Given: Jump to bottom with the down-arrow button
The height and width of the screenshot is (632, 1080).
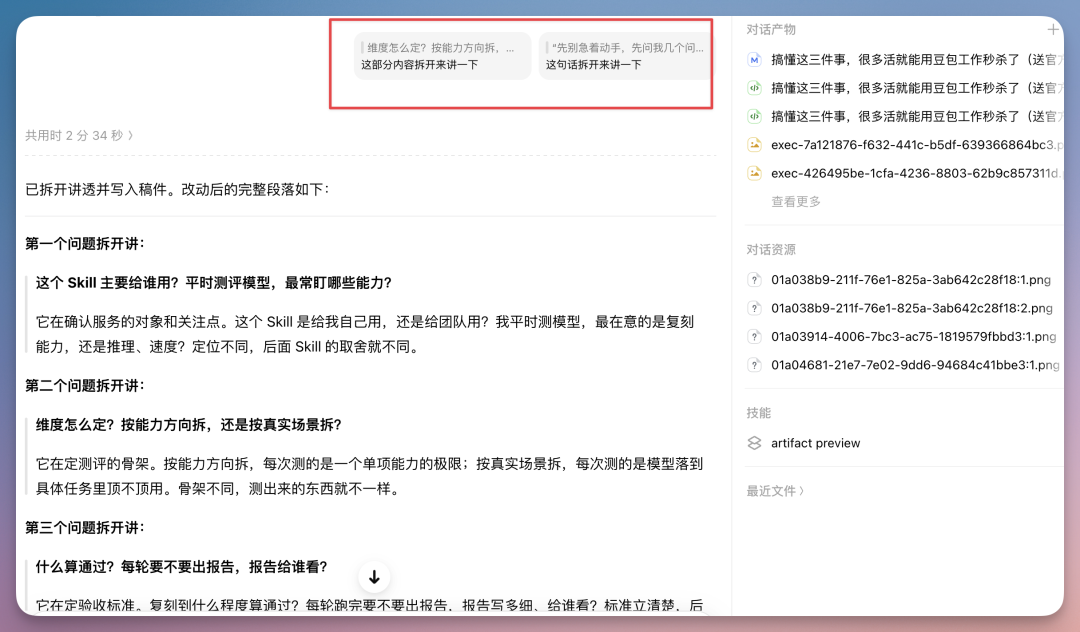Looking at the screenshot, I should pyautogui.click(x=374, y=577).
